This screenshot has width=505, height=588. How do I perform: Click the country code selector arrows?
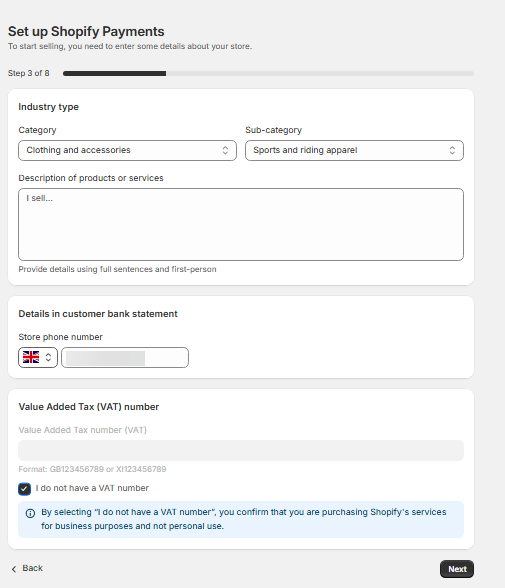click(48, 357)
